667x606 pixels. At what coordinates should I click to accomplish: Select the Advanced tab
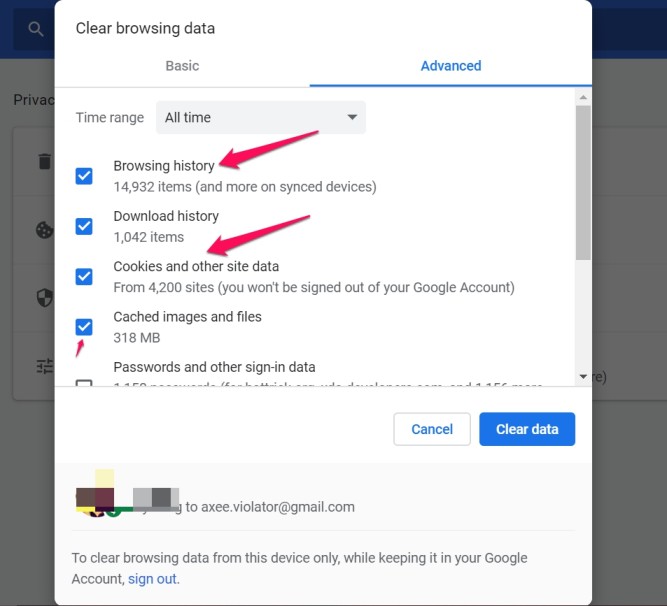click(451, 66)
